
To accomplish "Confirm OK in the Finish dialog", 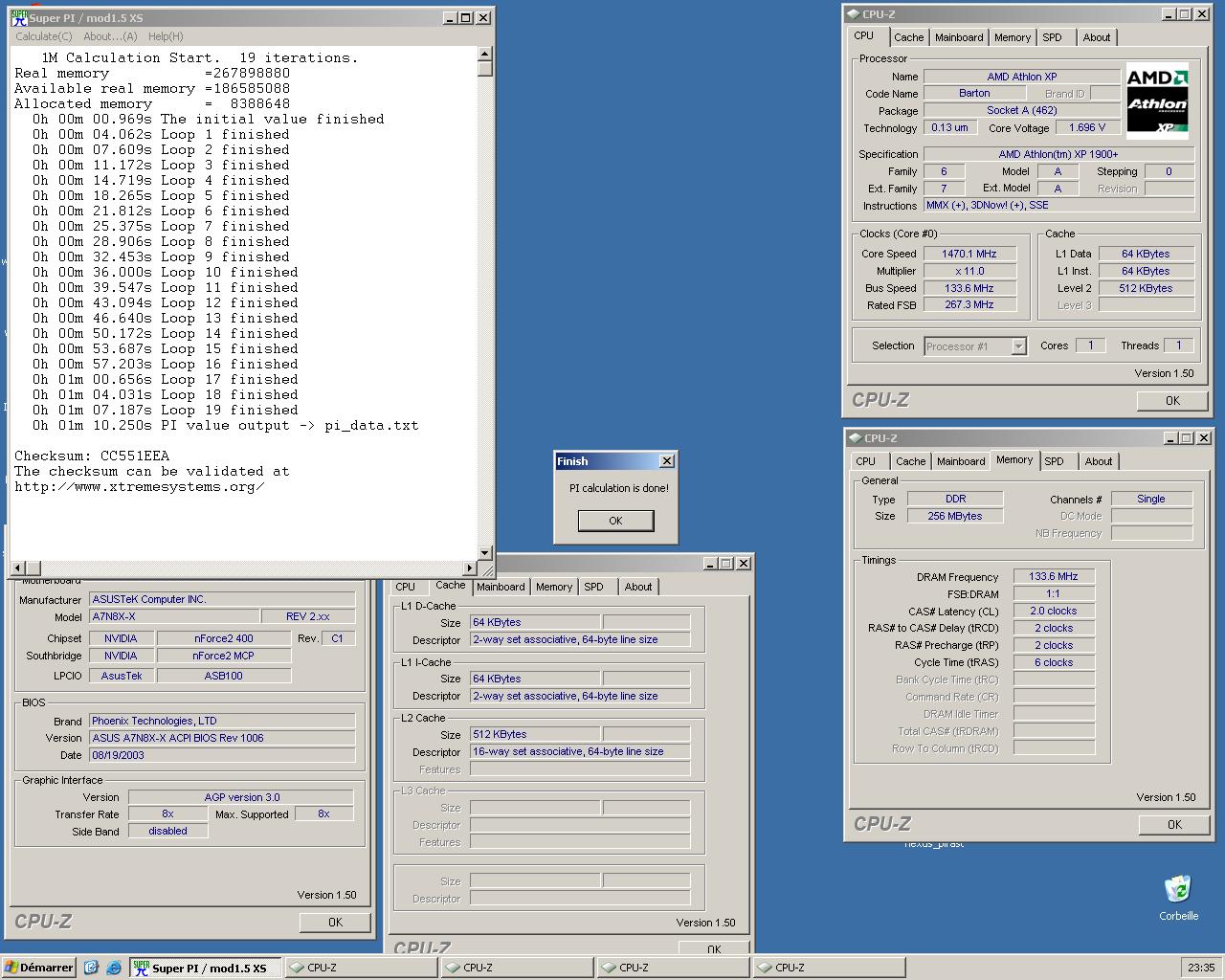I will [x=615, y=521].
